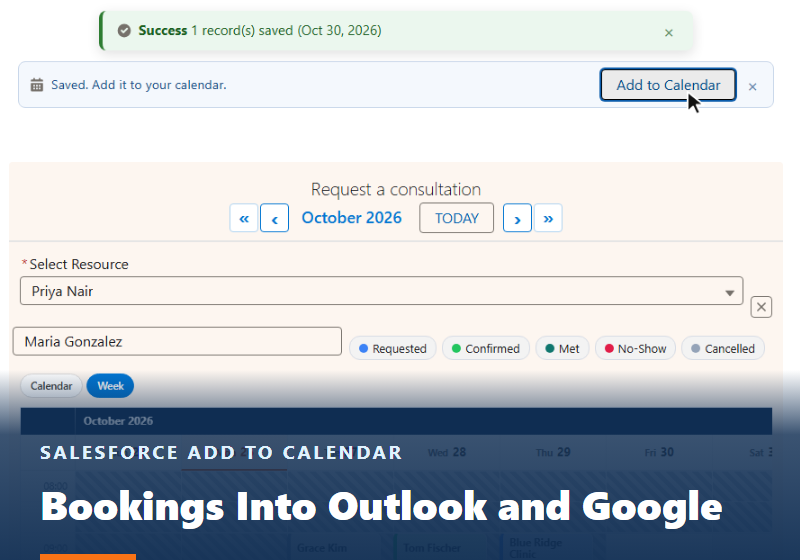800x560 pixels.
Task: Jump back with double left chevron
Action: [x=244, y=218]
